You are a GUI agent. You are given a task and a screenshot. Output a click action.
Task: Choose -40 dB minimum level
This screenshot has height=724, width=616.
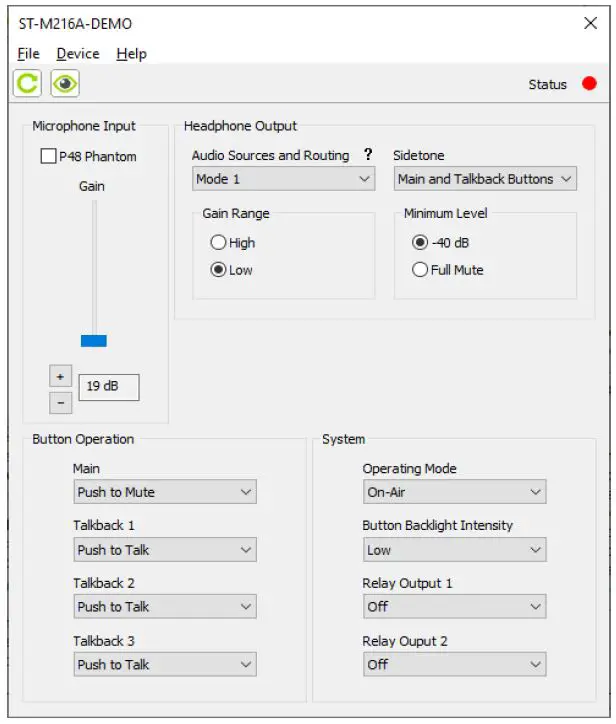420,242
